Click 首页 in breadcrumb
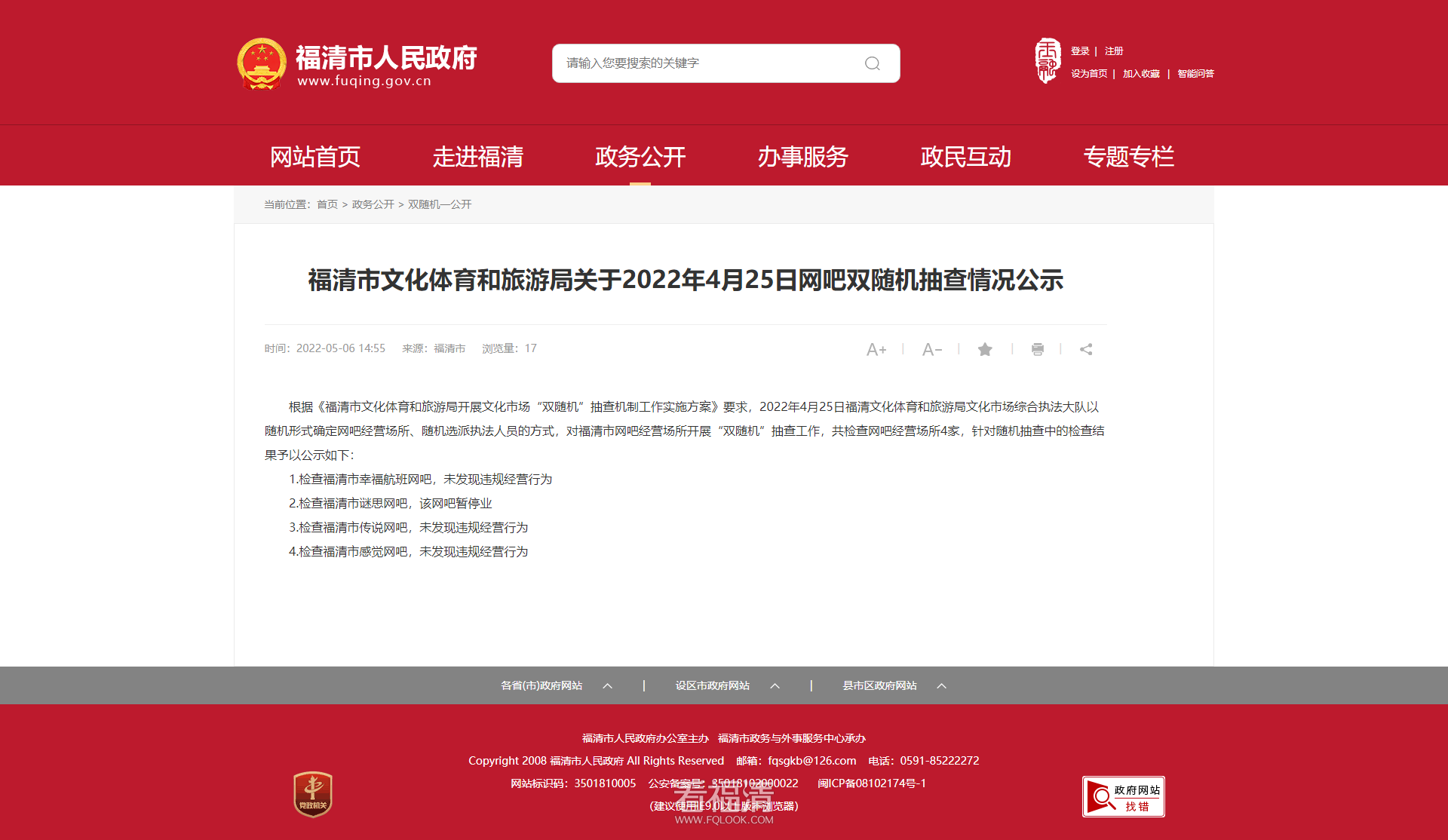 click(x=327, y=204)
